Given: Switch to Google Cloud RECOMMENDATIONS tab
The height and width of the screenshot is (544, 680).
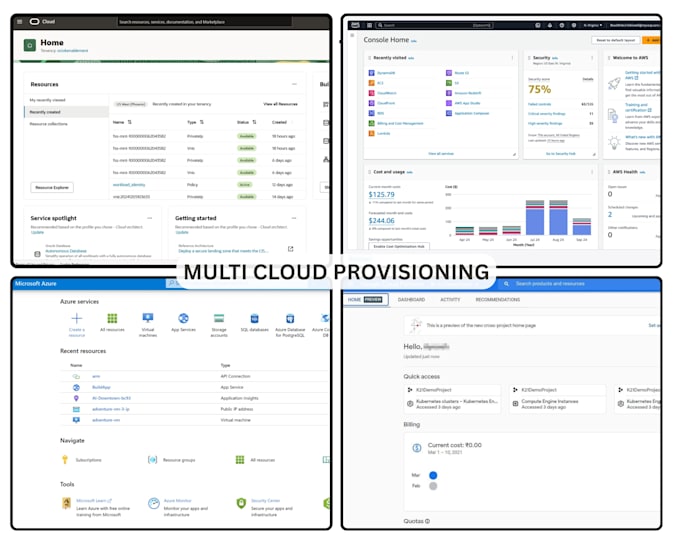Looking at the screenshot, I should tap(497, 300).
